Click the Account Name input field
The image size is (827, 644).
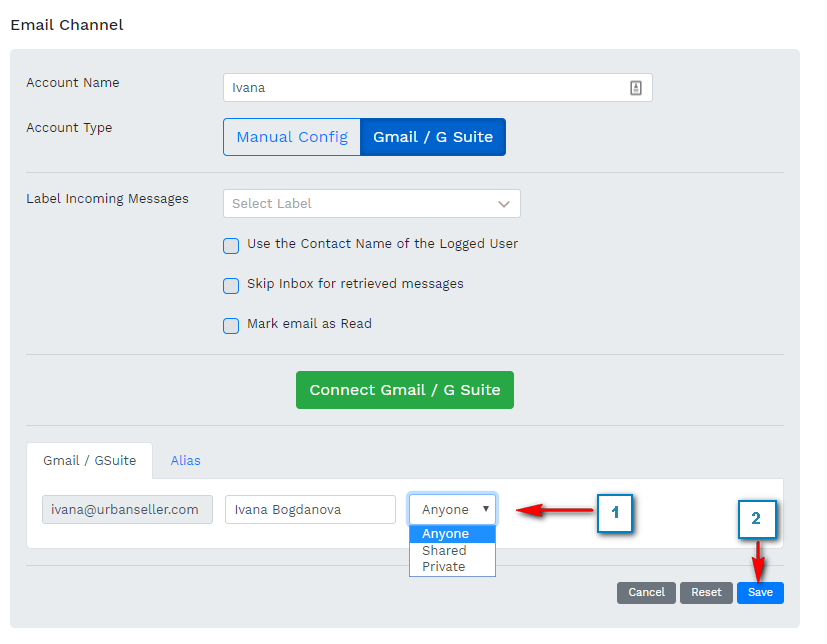point(425,88)
